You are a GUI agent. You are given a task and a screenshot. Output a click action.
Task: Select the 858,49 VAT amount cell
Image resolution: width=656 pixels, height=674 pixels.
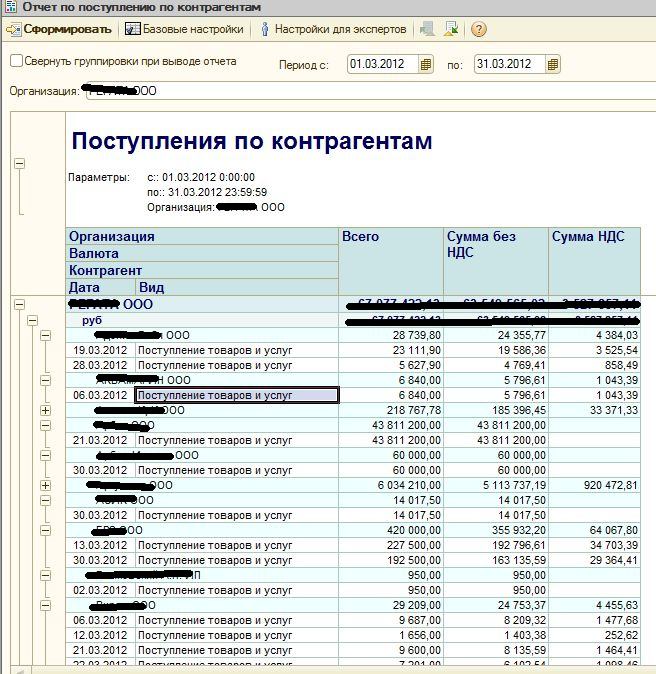point(595,365)
